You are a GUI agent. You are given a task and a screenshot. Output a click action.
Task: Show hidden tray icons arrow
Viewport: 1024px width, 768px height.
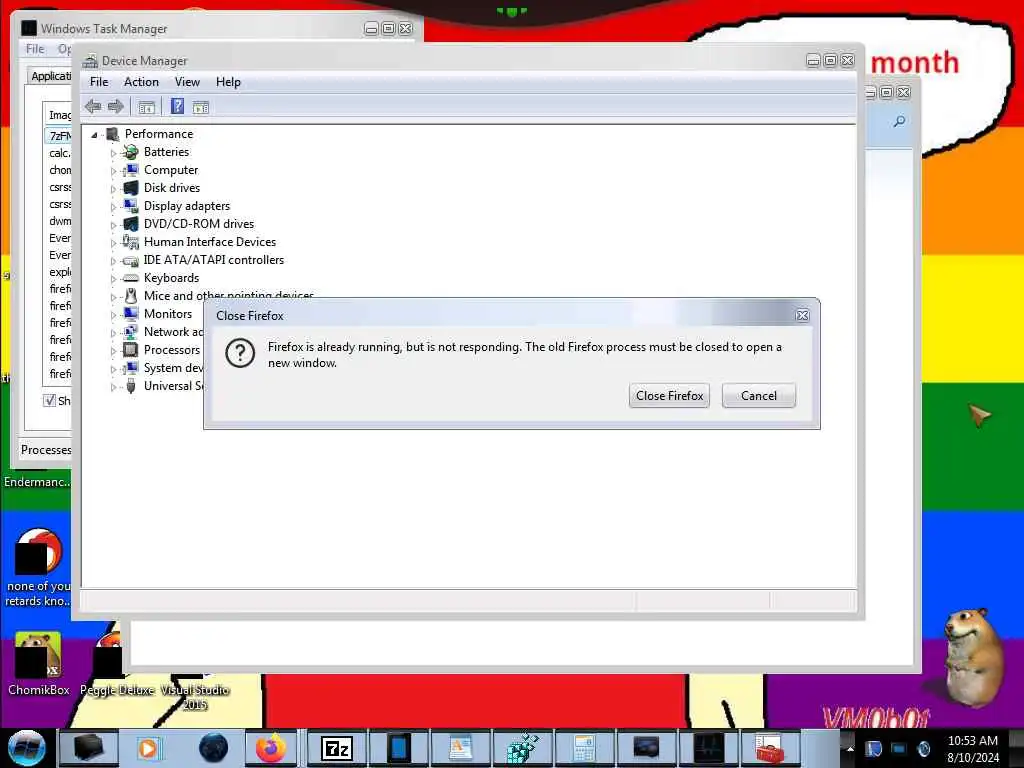[850, 748]
